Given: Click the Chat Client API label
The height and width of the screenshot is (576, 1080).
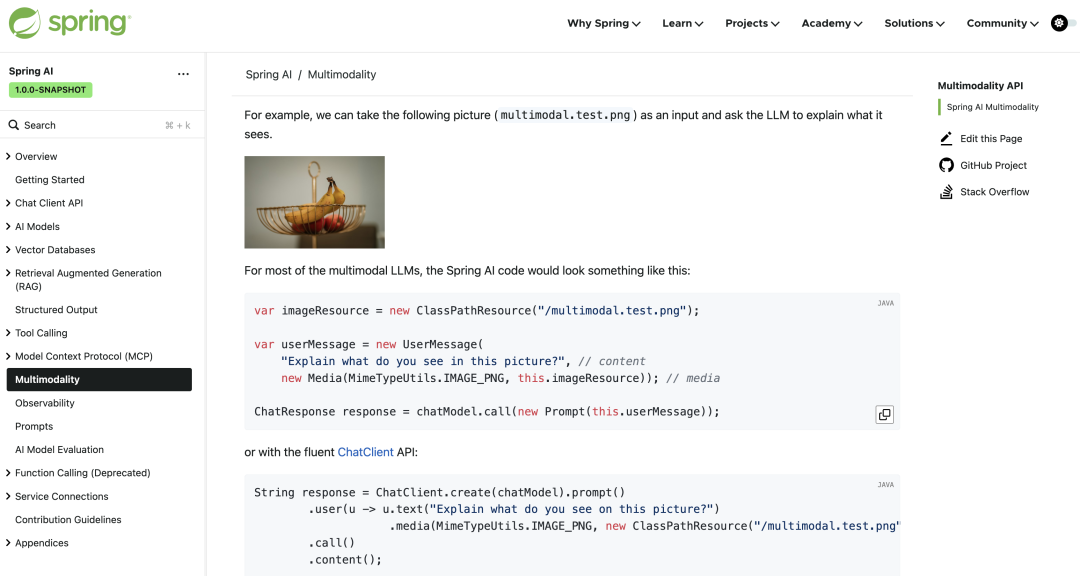Looking at the screenshot, I should 49,203.
